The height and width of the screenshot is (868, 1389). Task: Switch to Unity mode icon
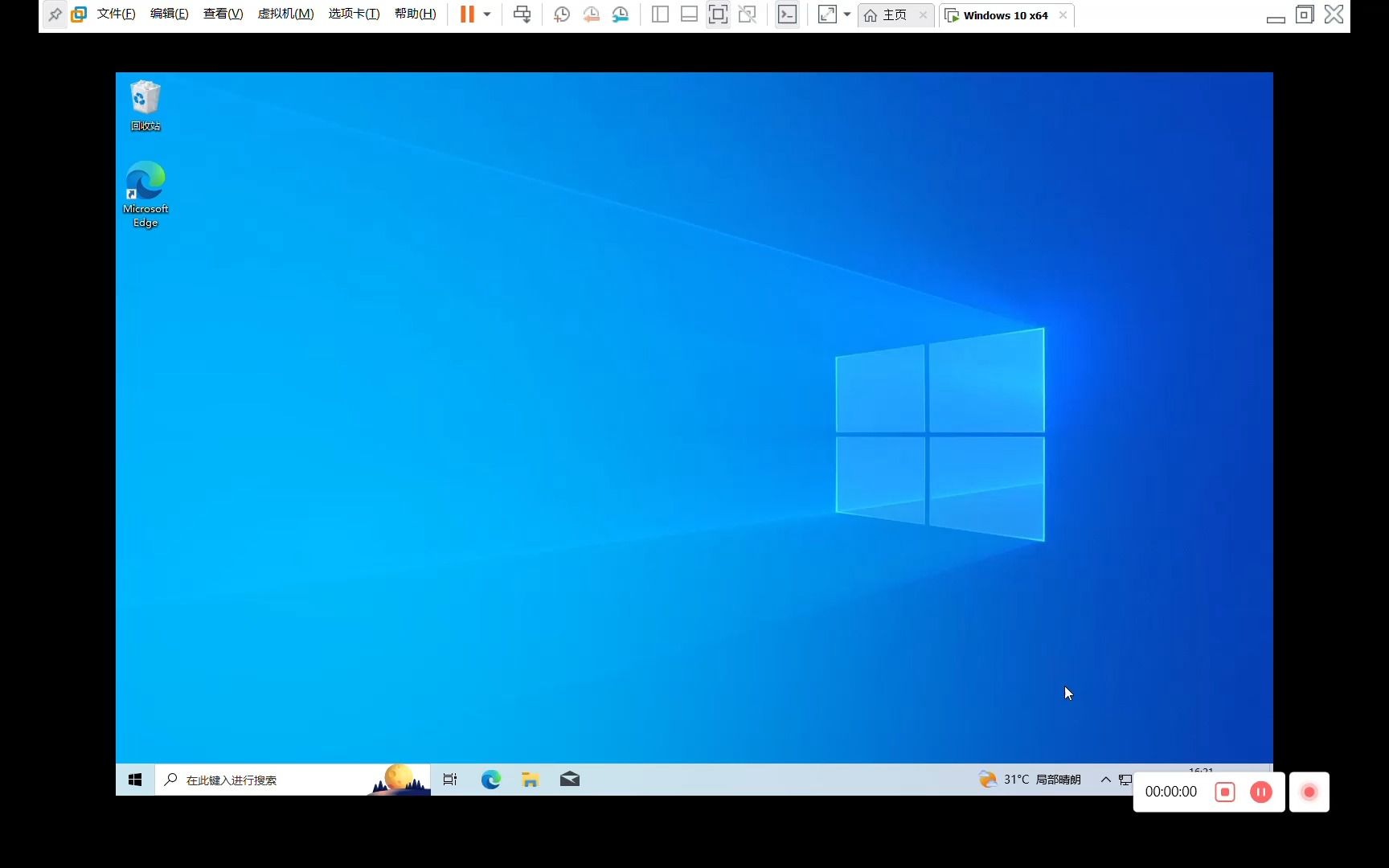pos(748,14)
